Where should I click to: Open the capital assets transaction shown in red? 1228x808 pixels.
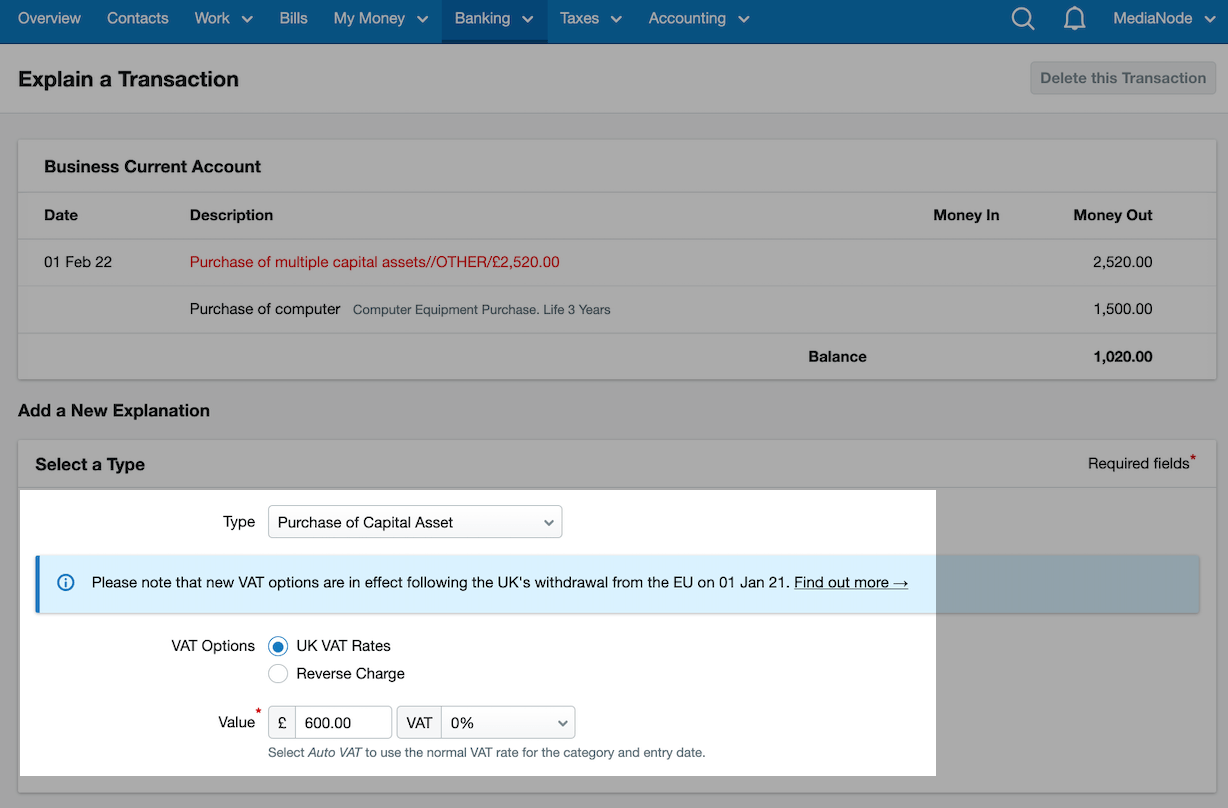374,261
